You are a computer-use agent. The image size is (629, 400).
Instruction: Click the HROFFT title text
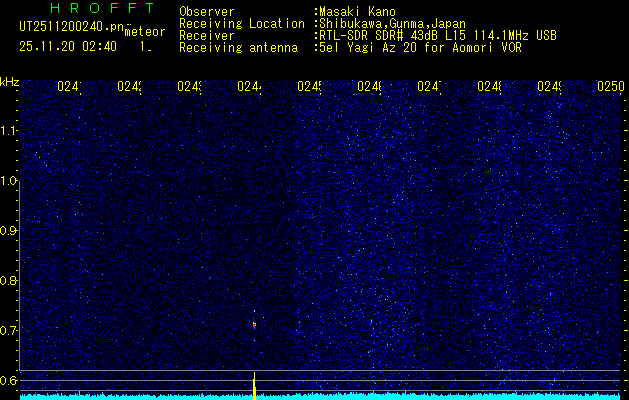pos(102,8)
